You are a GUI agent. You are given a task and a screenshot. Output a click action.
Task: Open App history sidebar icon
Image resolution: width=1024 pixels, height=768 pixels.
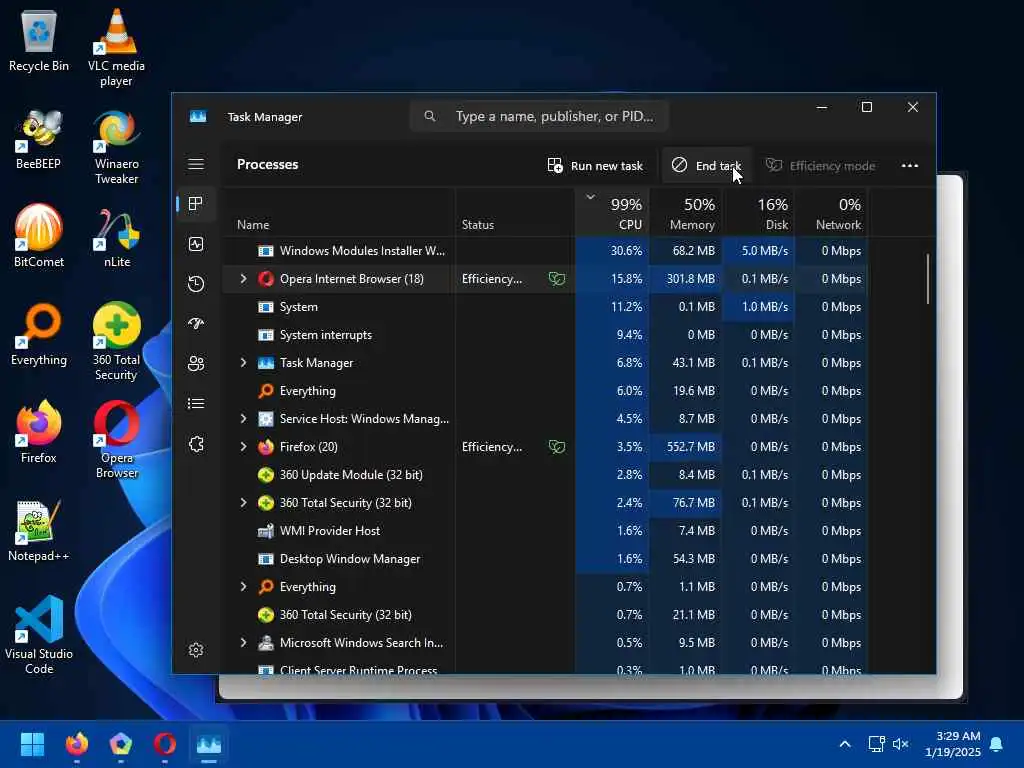click(196, 284)
